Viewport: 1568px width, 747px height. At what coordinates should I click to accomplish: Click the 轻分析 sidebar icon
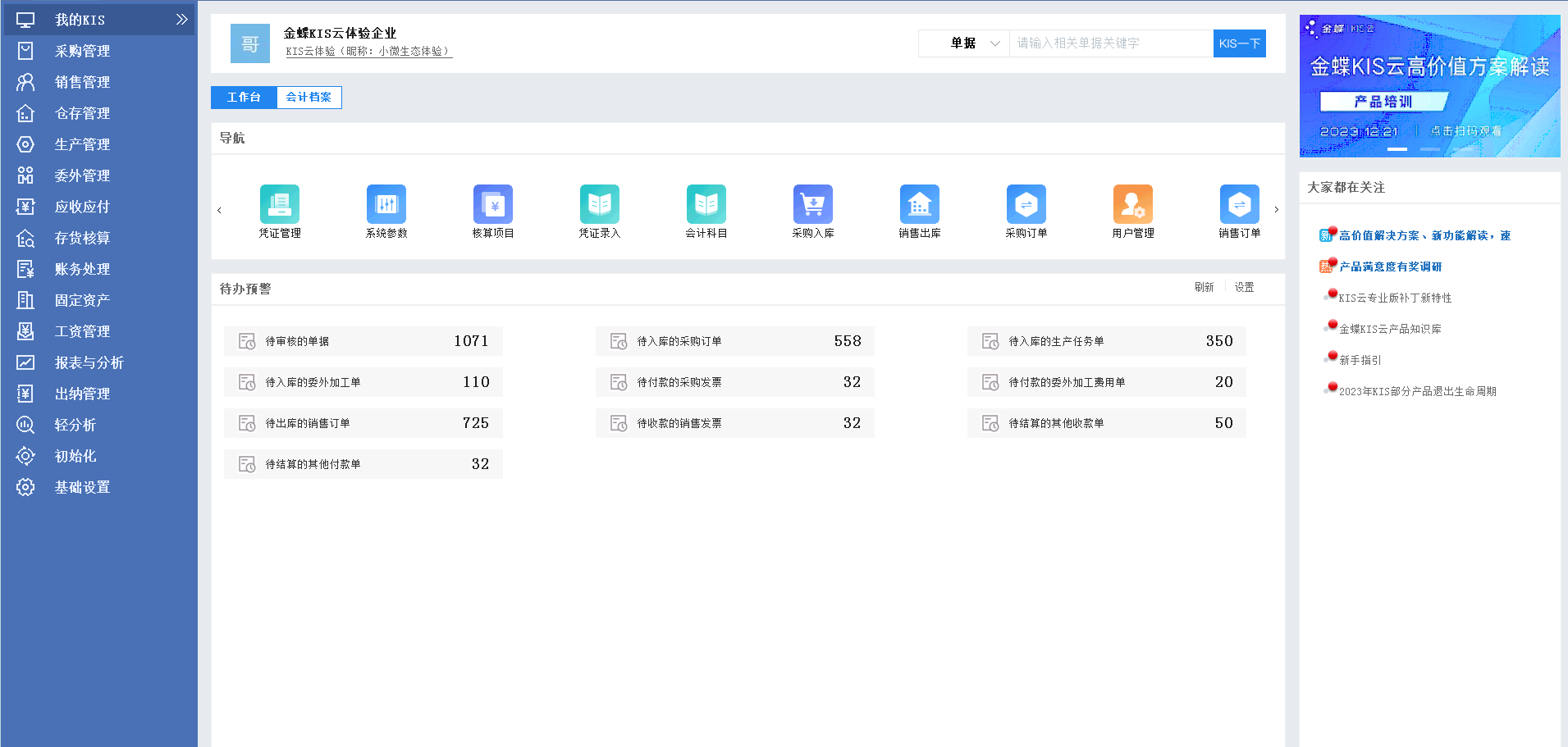pyautogui.click(x=25, y=425)
